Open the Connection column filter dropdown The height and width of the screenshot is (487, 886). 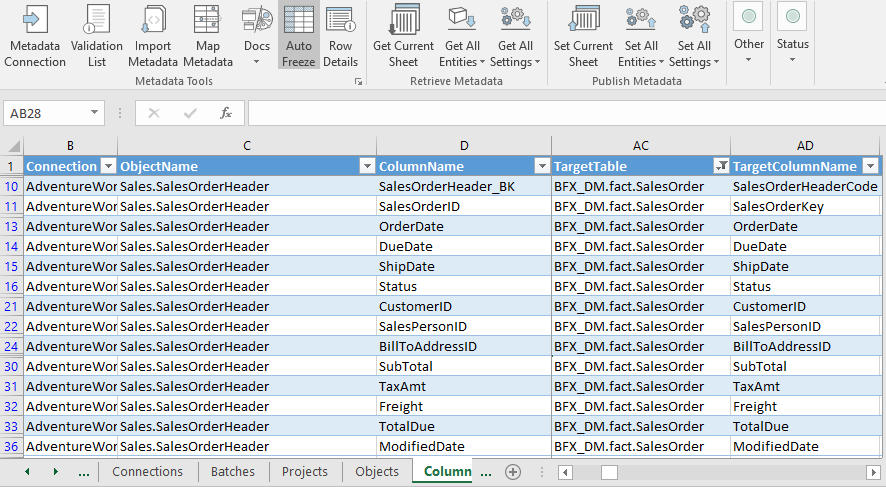tap(108, 166)
